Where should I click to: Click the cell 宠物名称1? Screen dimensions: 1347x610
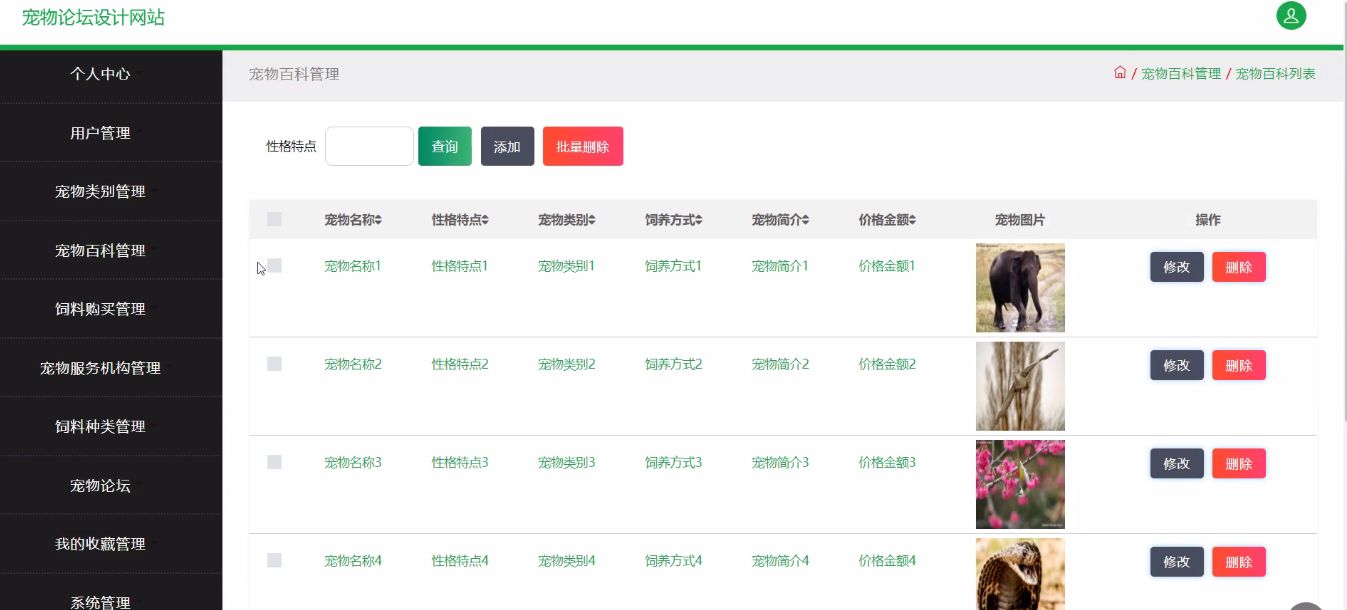pos(353,266)
